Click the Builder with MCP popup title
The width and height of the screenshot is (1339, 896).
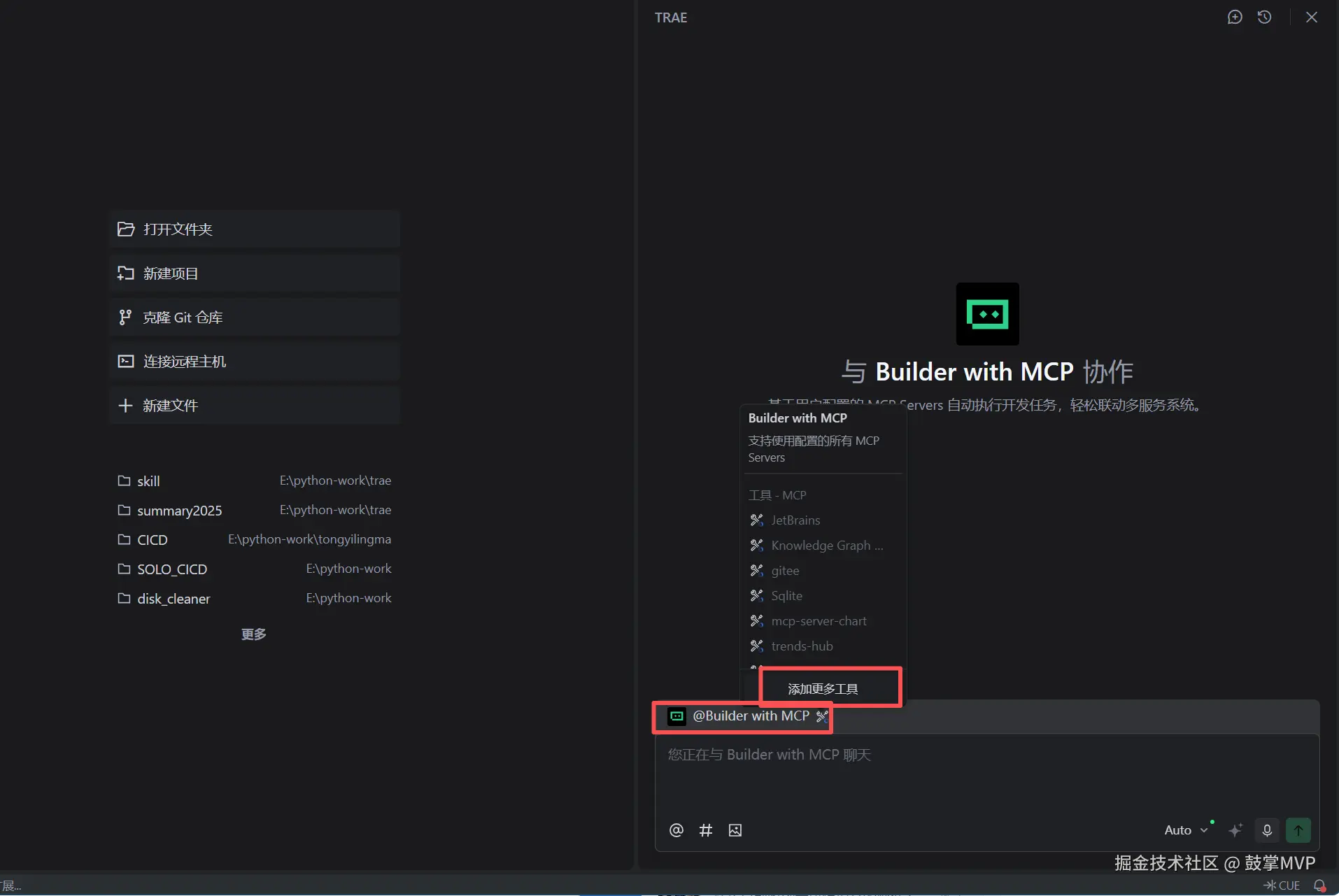798,418
